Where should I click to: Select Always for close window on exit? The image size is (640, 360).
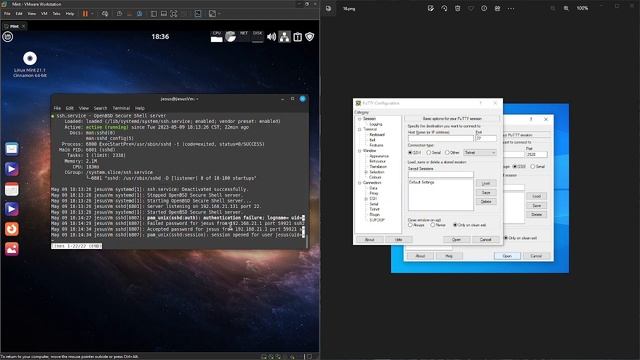pos(410,225)
